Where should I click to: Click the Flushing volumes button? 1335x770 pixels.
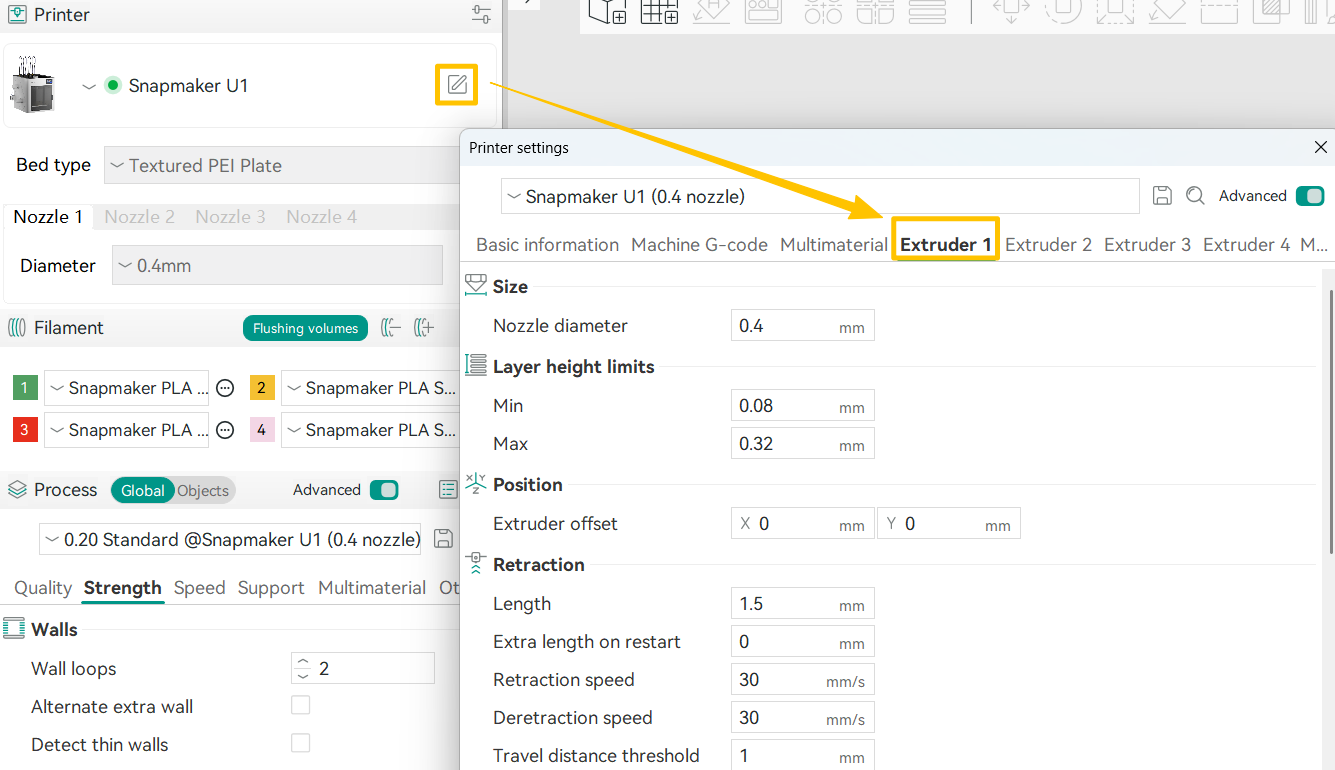(305, 328)
